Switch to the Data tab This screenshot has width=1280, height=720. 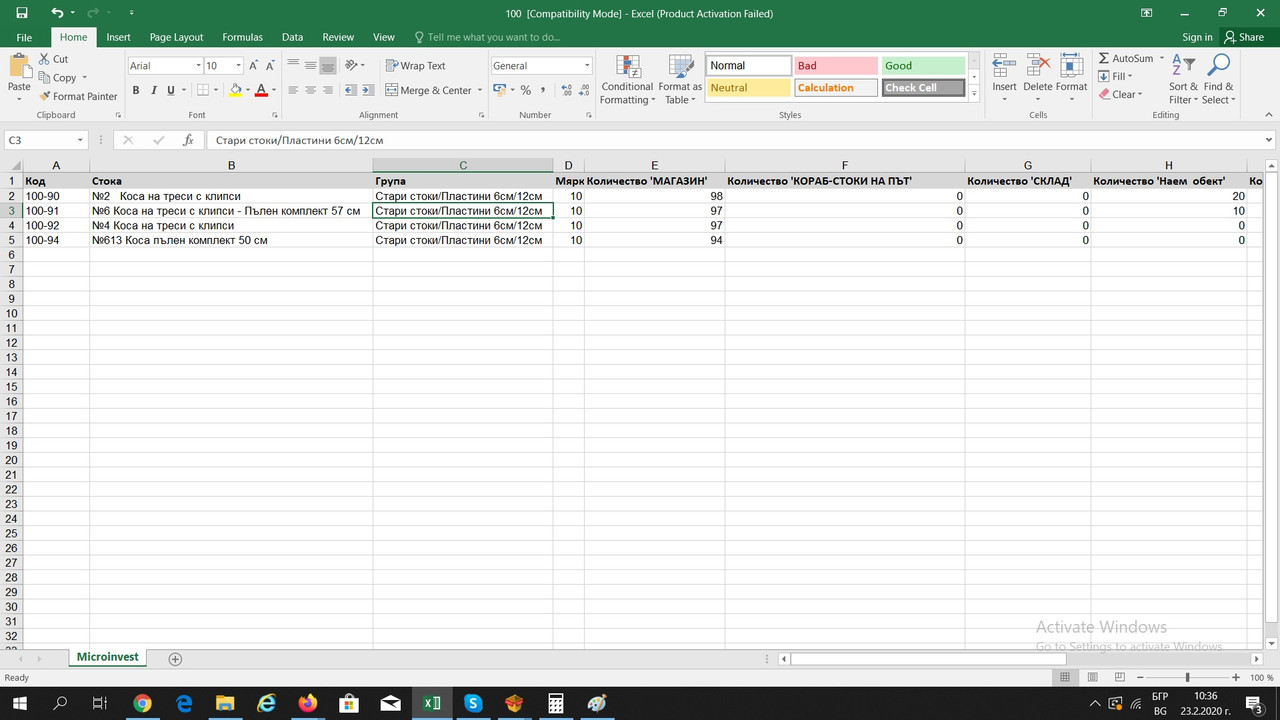click(x=292, y=37)
